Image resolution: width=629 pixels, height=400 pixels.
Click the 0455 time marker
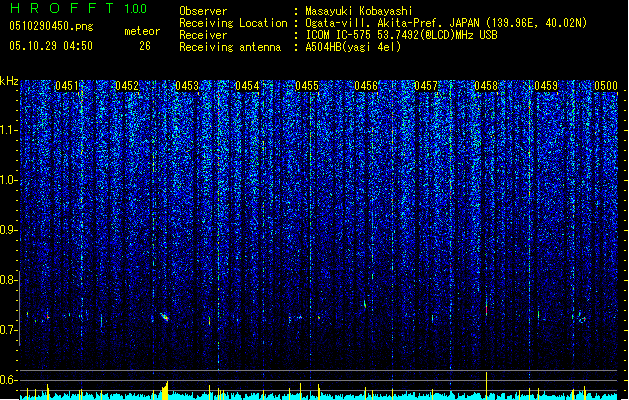point(307,86)
